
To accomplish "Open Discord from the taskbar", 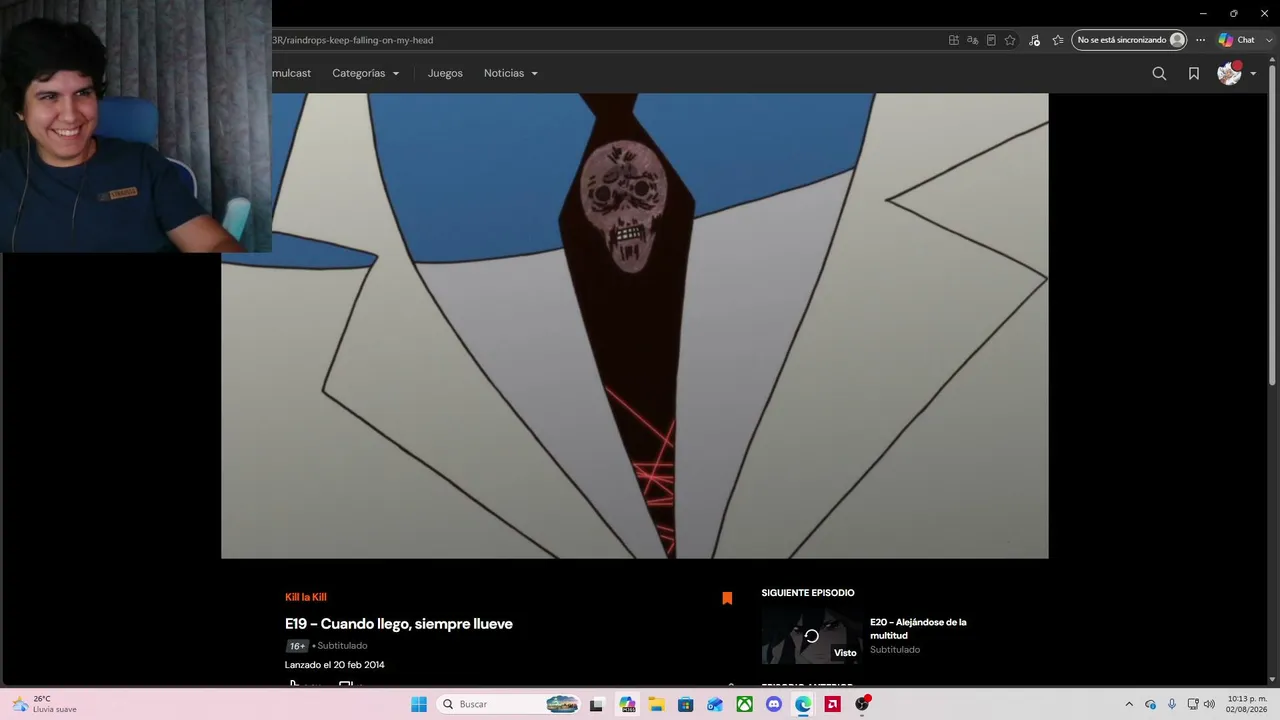I will [773, 704].
